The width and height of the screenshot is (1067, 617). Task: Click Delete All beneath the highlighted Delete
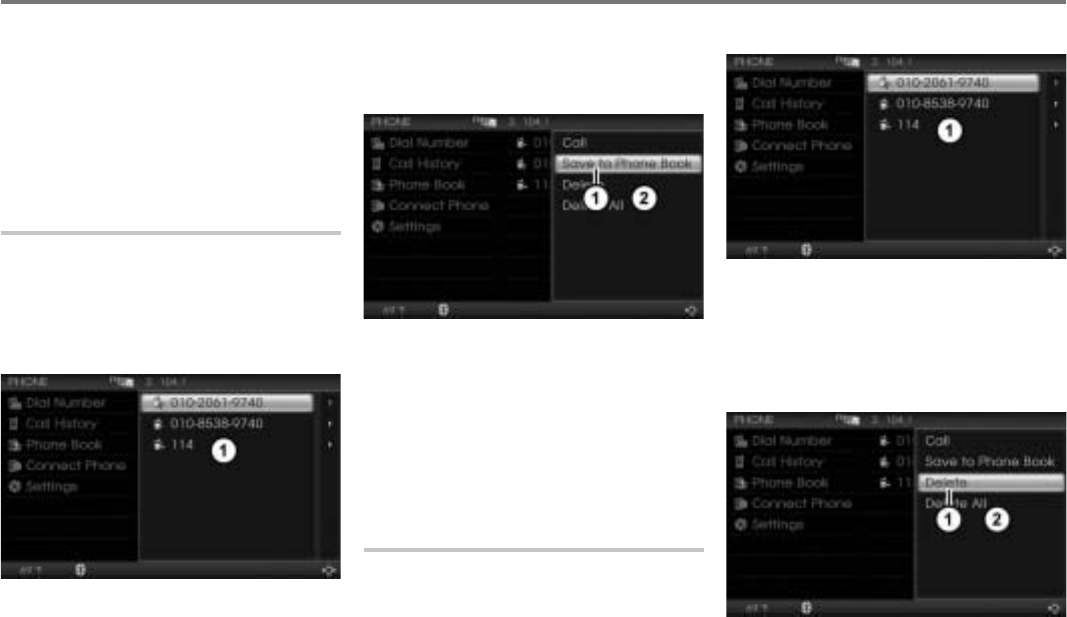coord(955,503)
